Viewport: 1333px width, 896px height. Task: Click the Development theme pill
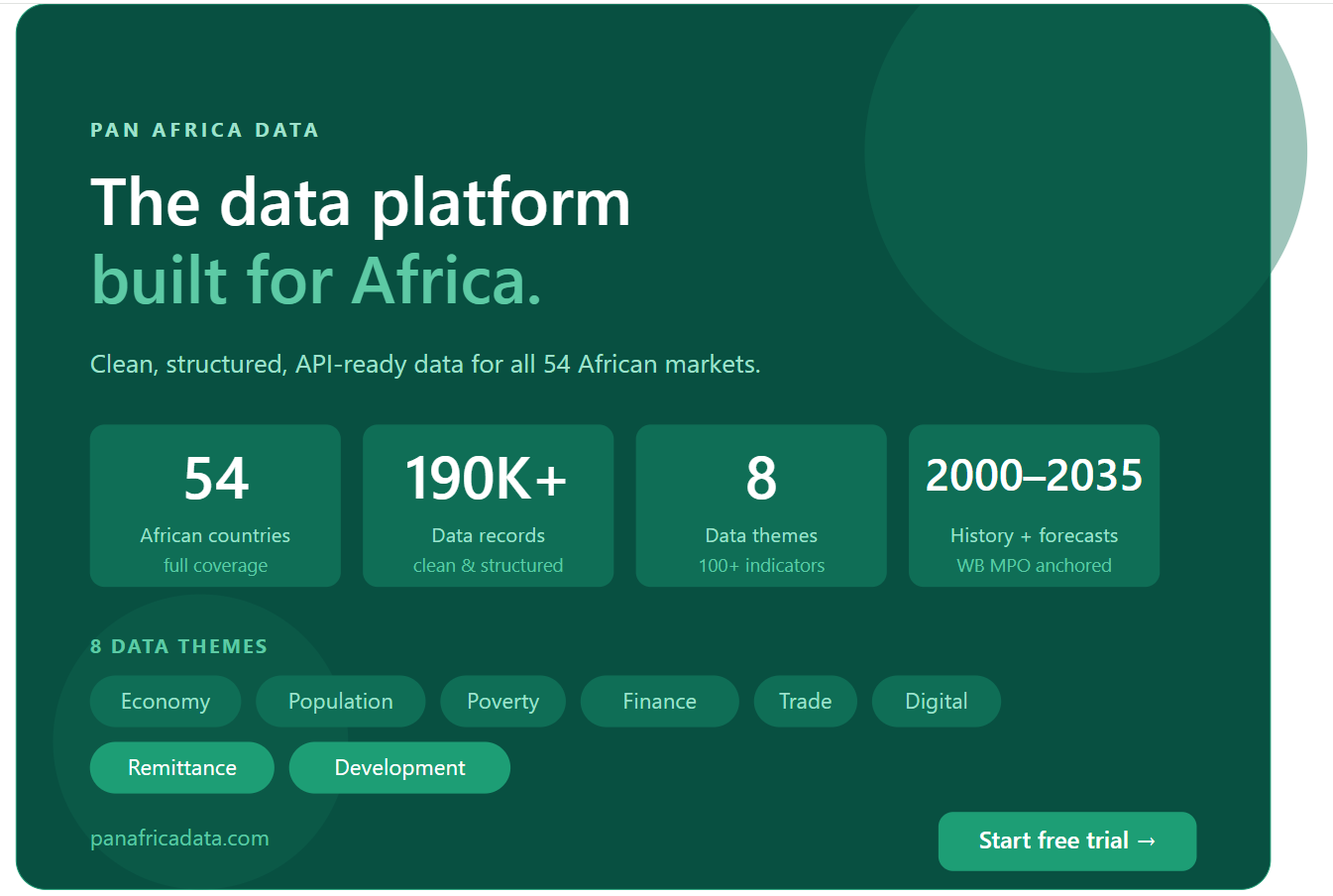399,768
